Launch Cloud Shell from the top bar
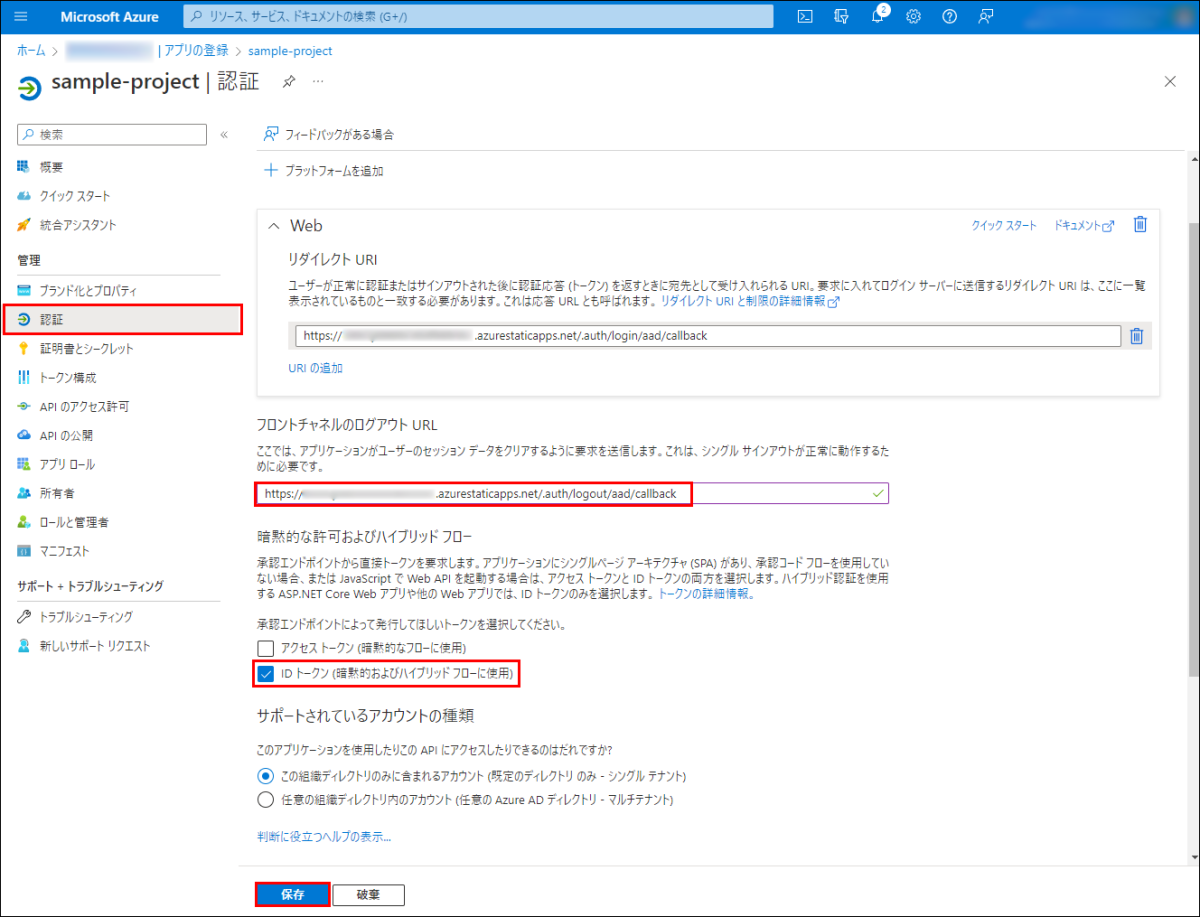Image resolution: width=1200 pixels, height=917 pixels. coord(805,16)
